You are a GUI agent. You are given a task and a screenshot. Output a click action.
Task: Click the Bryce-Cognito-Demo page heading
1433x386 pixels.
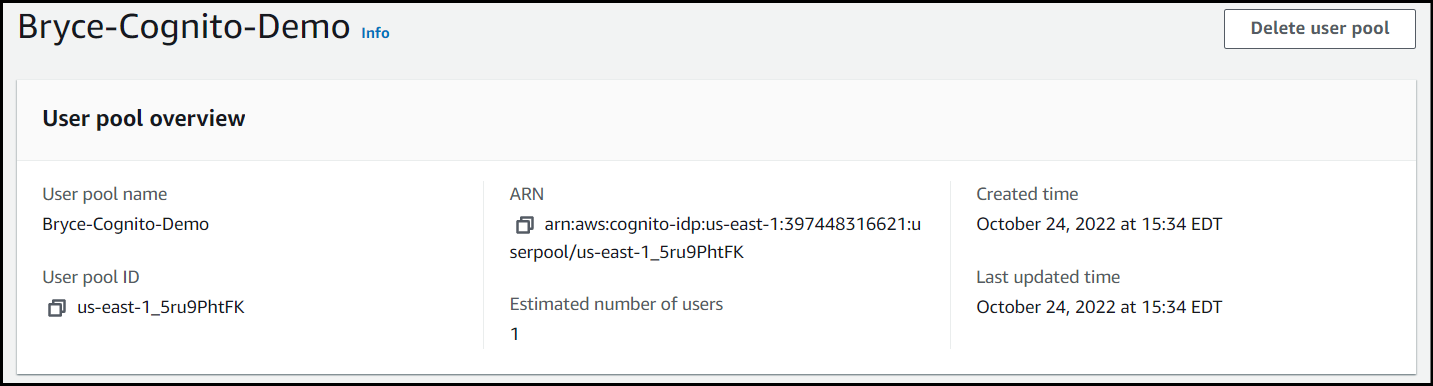[x=184, y=28]
